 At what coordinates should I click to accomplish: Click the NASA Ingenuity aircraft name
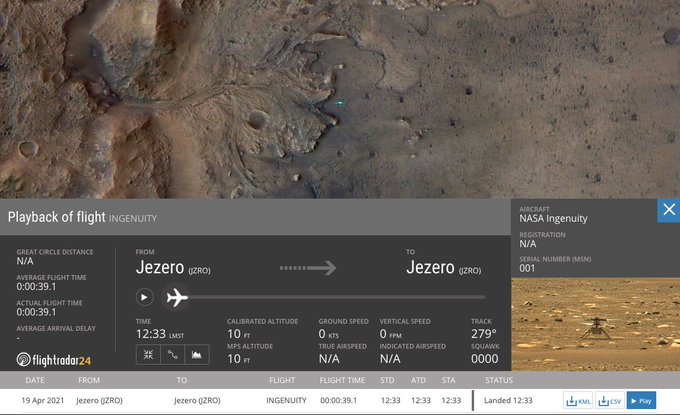coord(553,219)
